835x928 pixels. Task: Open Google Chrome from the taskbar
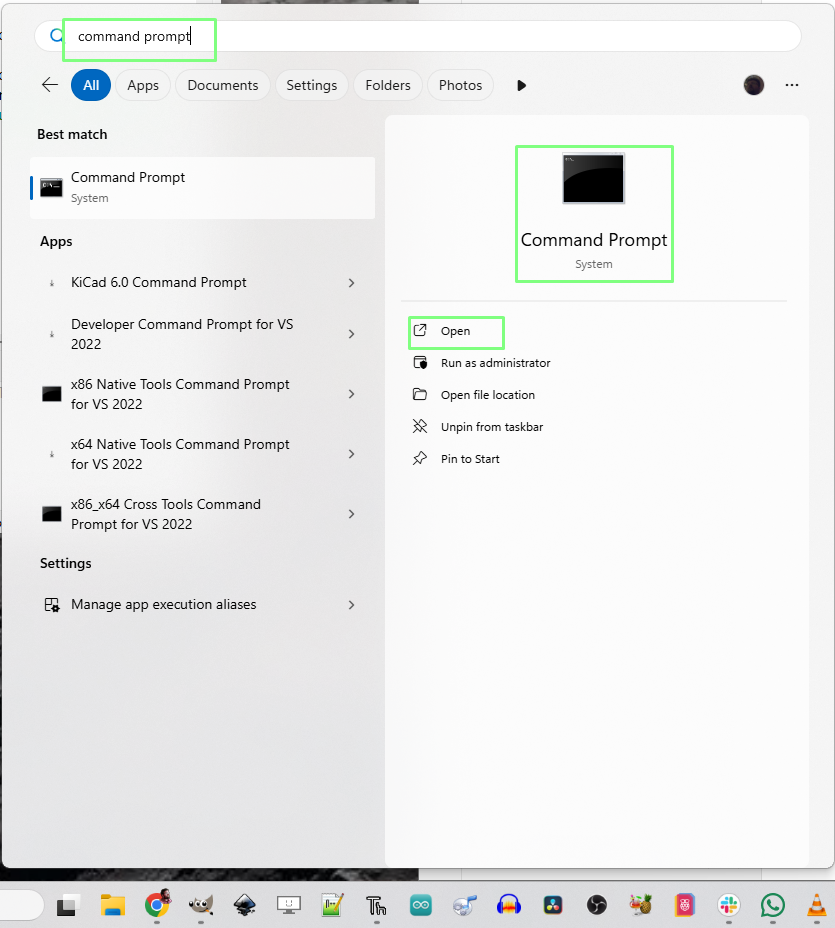157,904
